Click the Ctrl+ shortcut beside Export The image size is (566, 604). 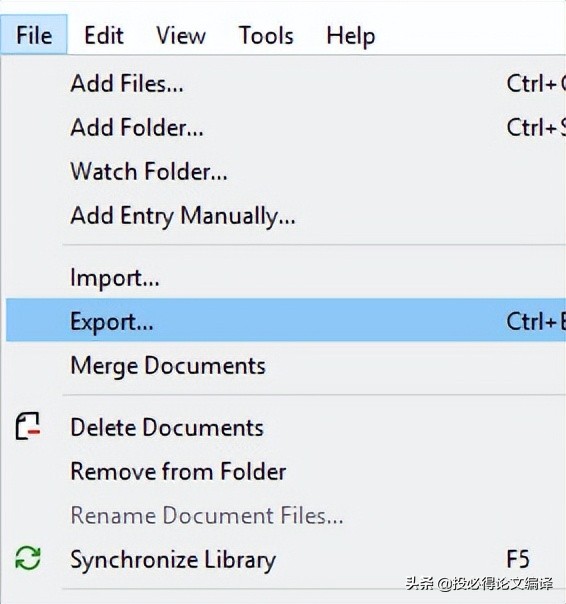(x=536, y=321)
